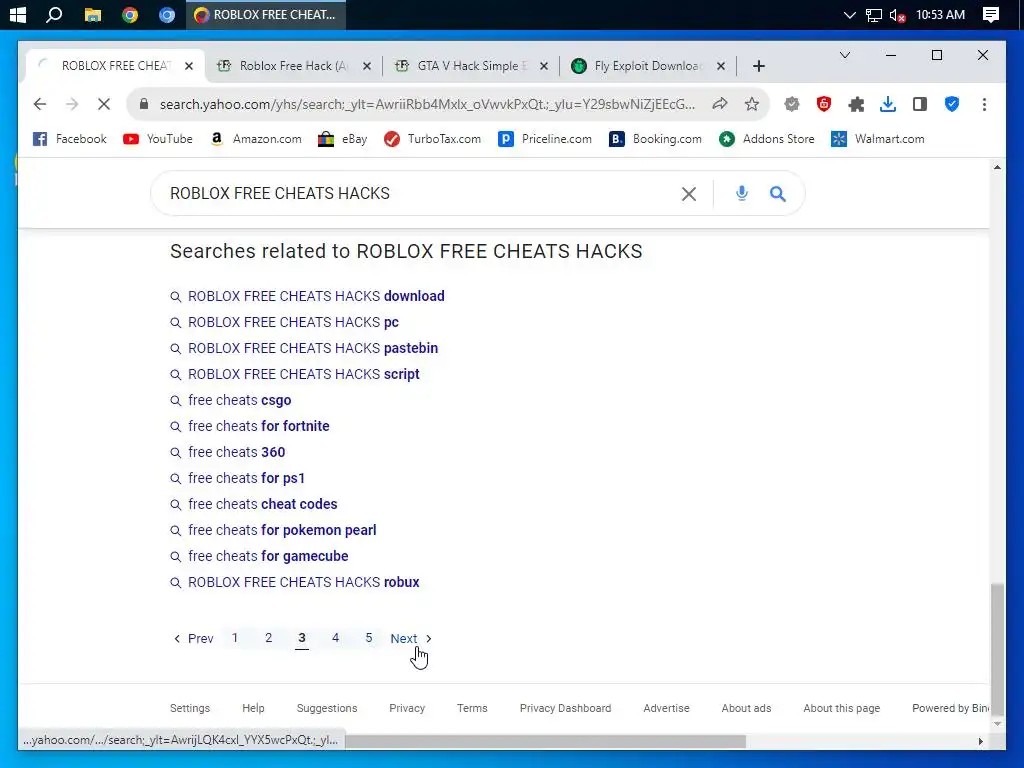1024x768 pixels.
Task: Toggle the browser side panel
Action: [x=920, y=104]
